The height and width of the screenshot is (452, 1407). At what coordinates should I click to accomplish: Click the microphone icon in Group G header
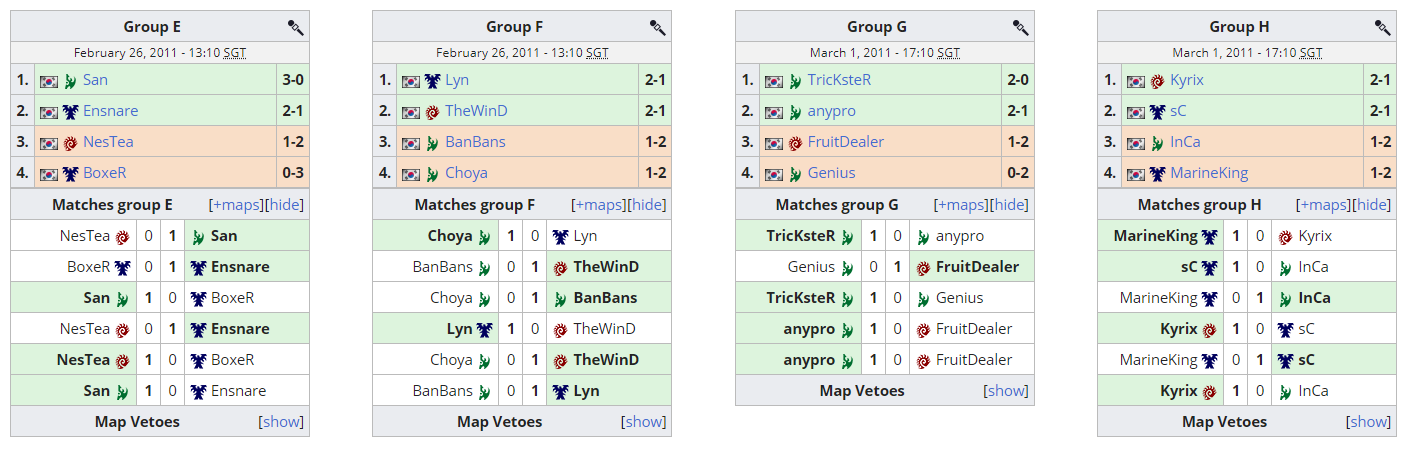pos(1020,27)
